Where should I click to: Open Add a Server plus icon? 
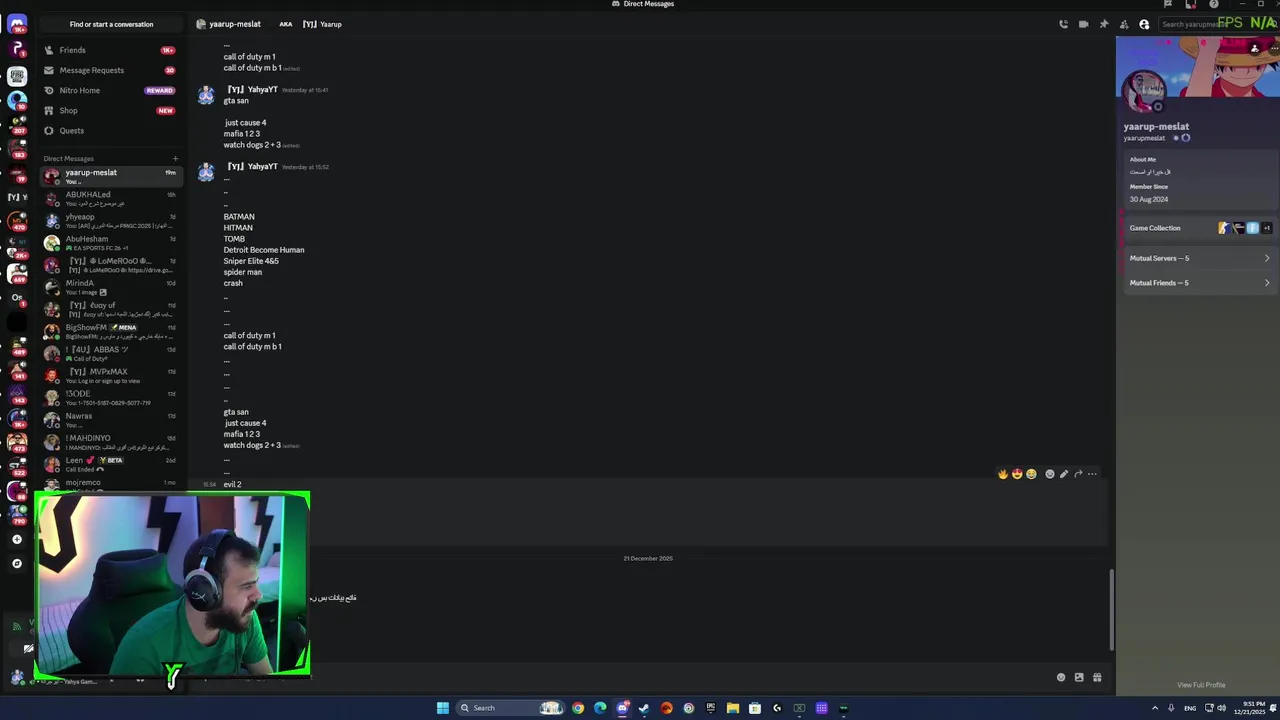click(17, 539)
